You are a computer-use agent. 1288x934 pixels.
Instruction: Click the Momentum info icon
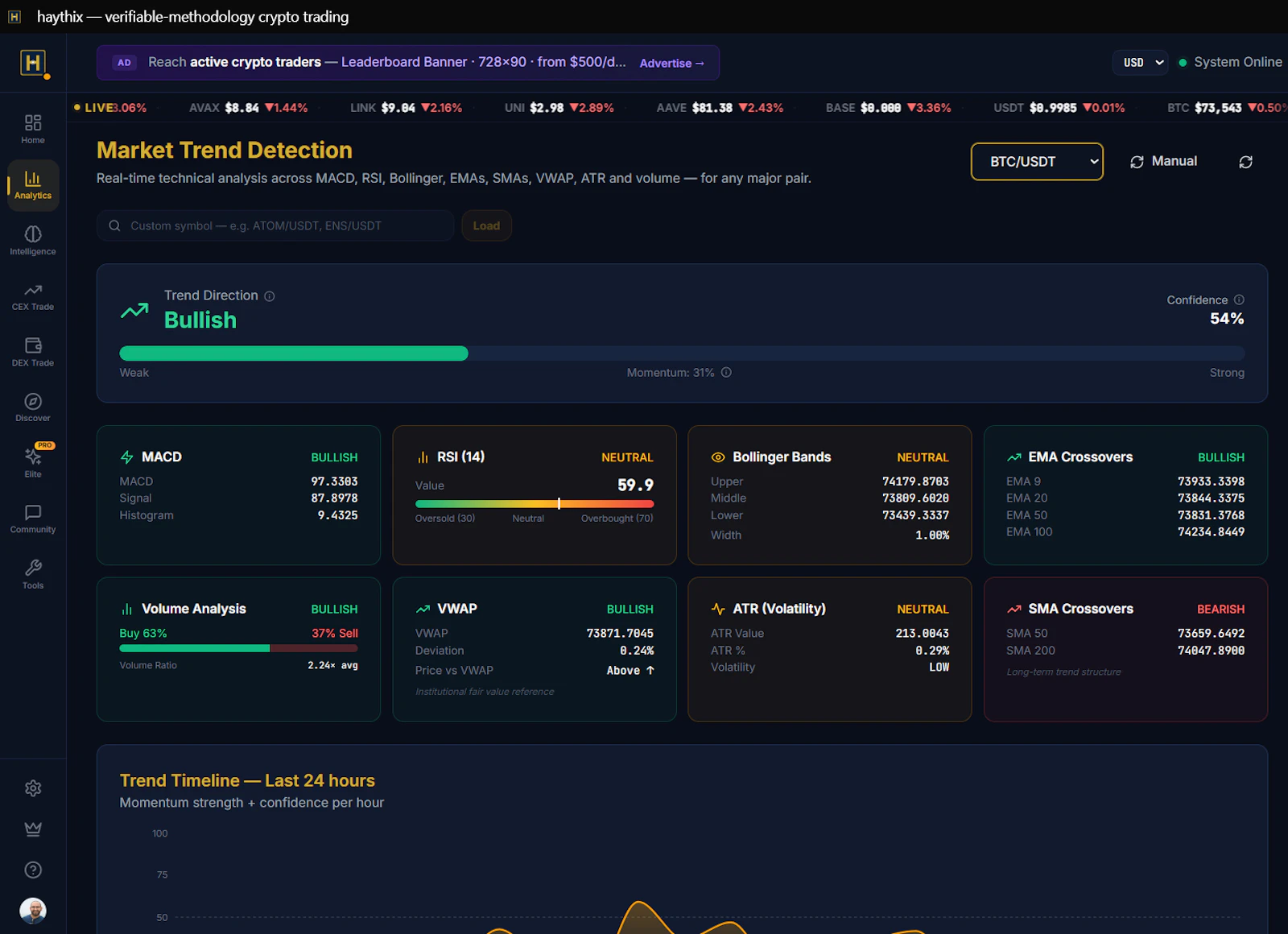pos(726,372)
